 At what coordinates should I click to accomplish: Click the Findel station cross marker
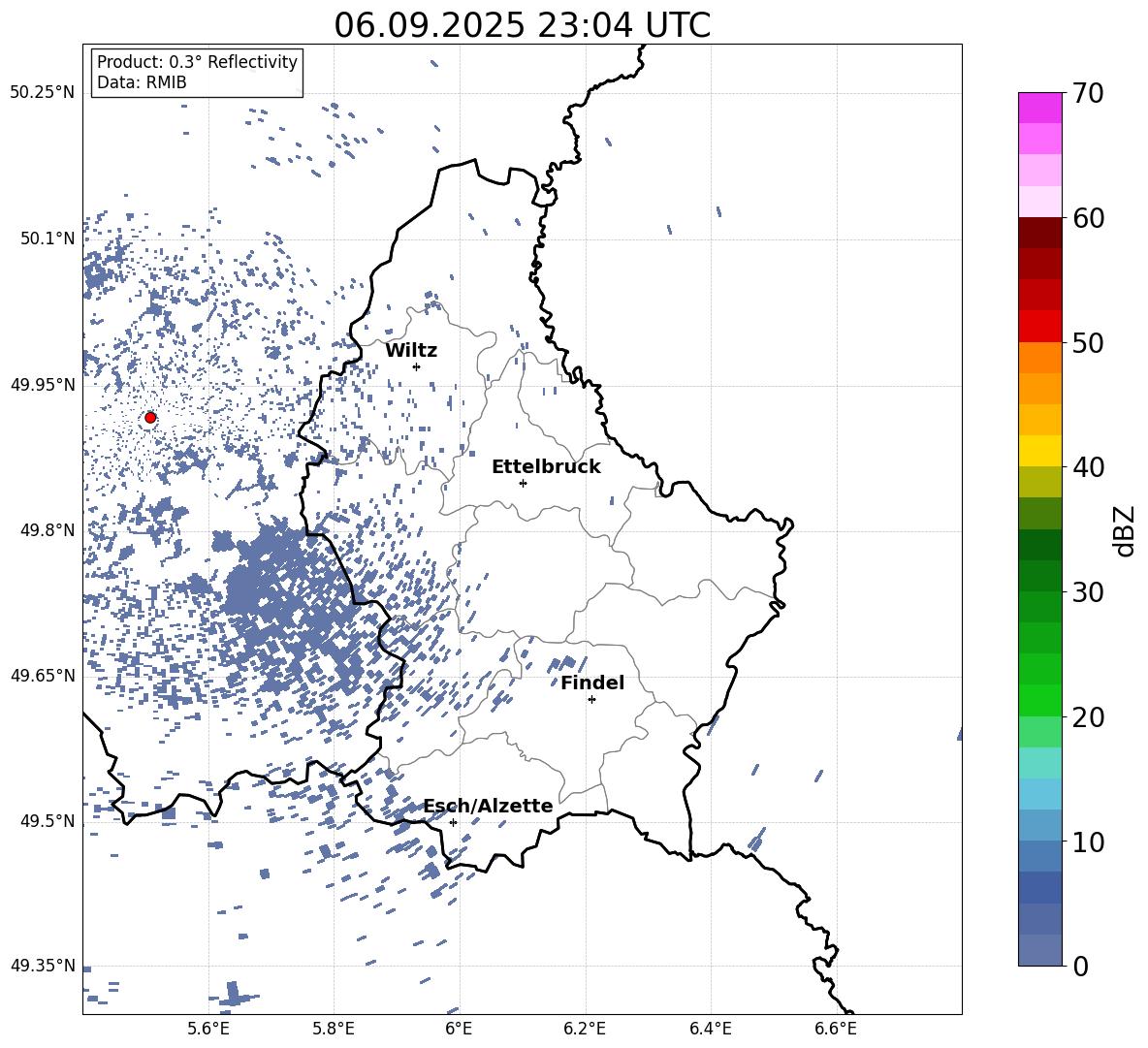click(591, 699)
